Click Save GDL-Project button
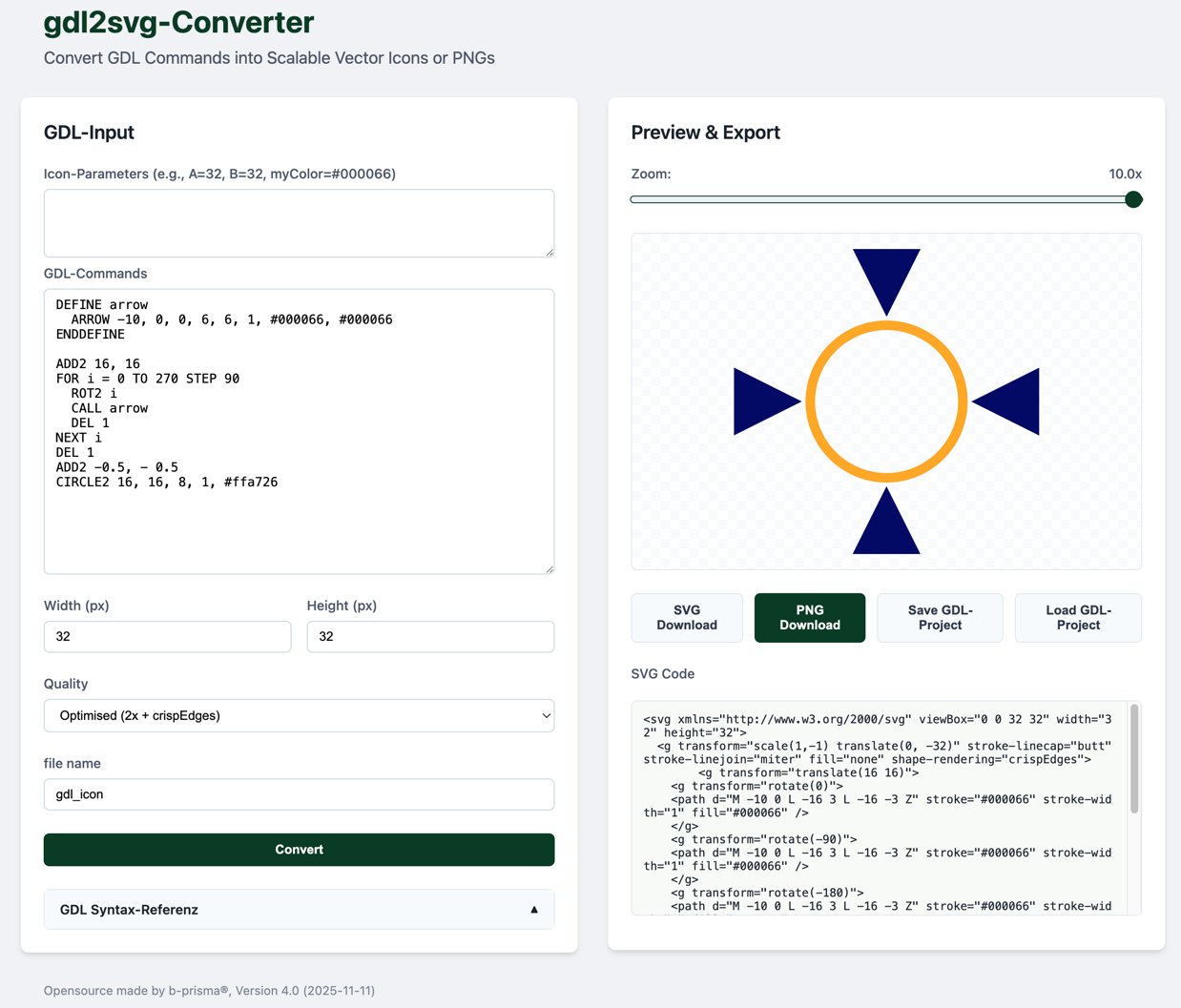The image size is (1181, 1008). coord(940,618)
